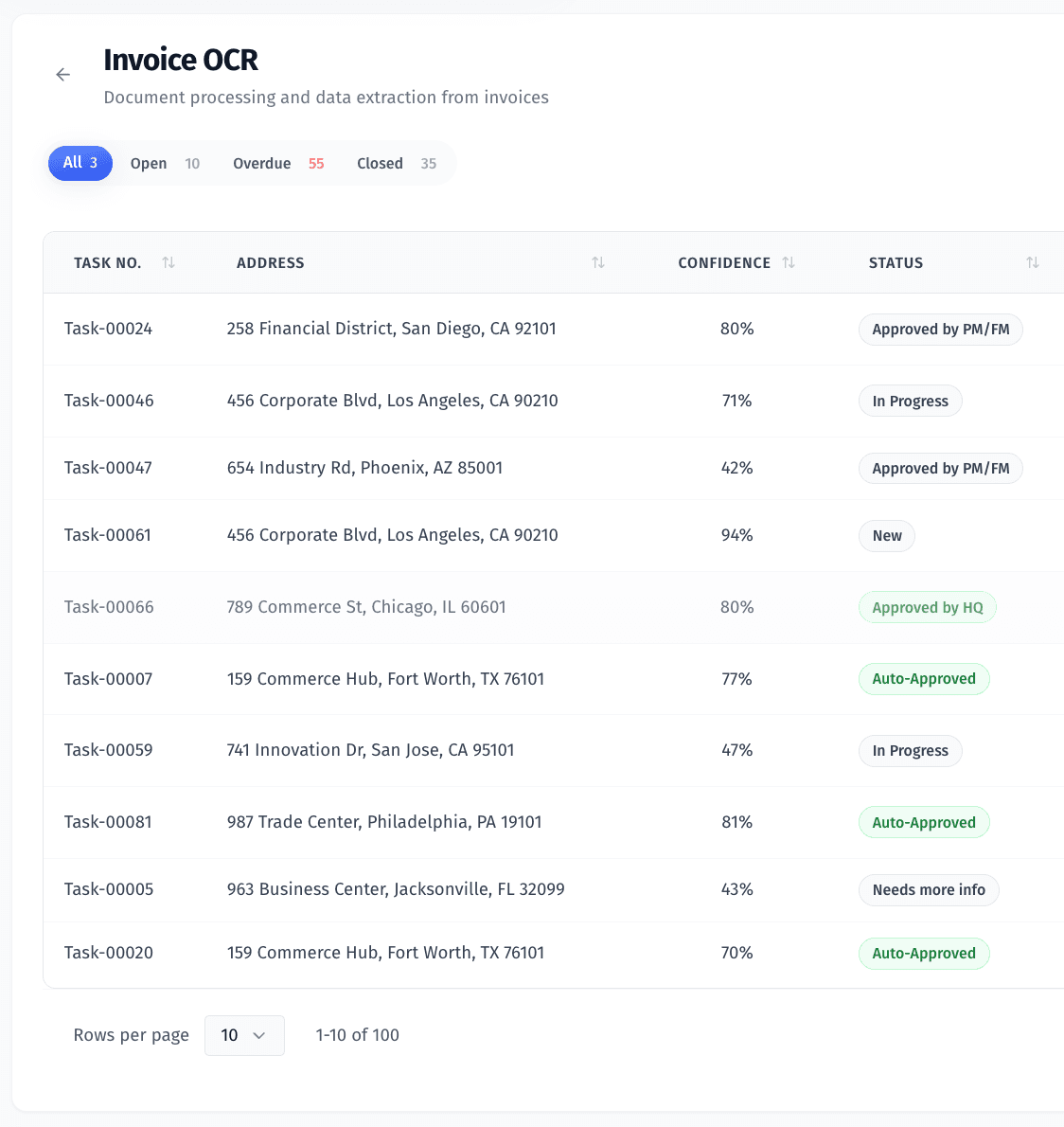This screenshot has width=1064, height=1127.
Task: Click the back arrow icon
Action: (63, 75)
